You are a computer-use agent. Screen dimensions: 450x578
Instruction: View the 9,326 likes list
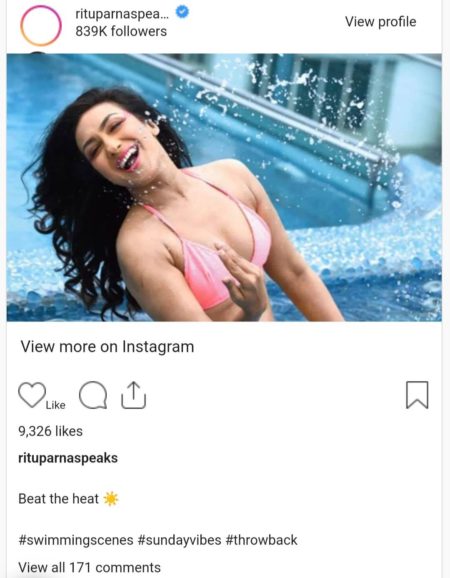click(x=50, y=431)
